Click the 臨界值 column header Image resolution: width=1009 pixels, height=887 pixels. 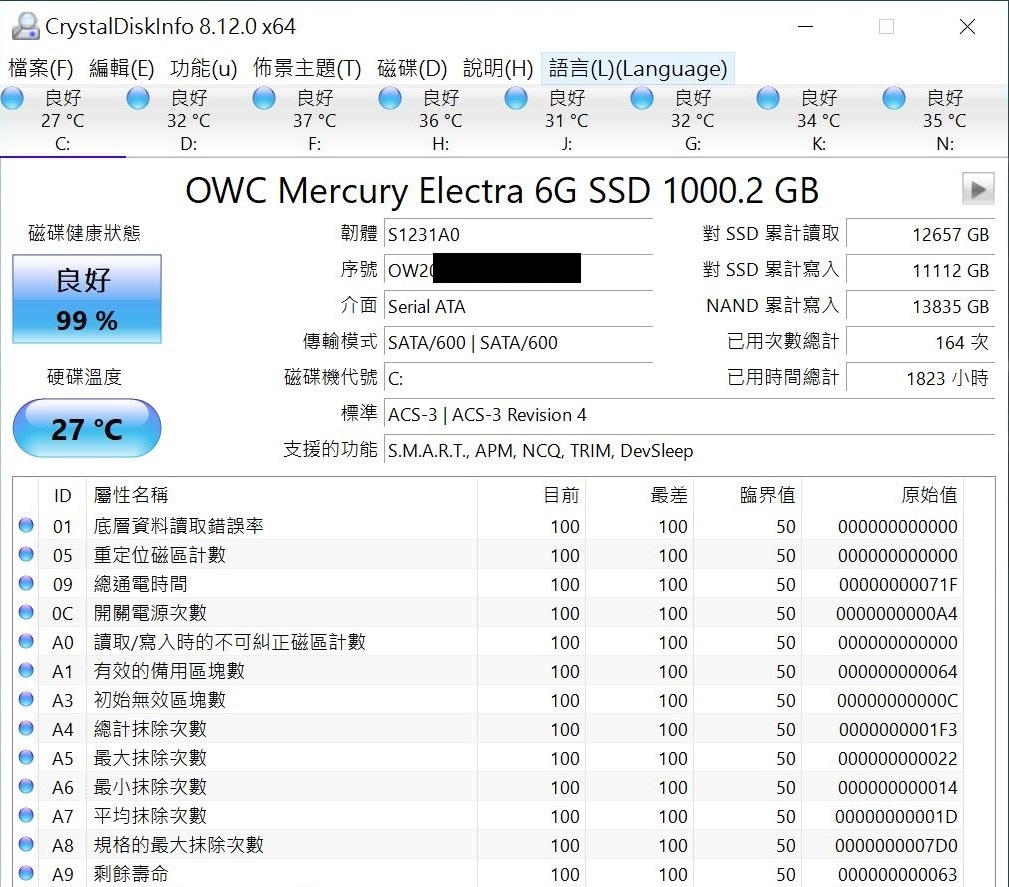pos(748,495)
